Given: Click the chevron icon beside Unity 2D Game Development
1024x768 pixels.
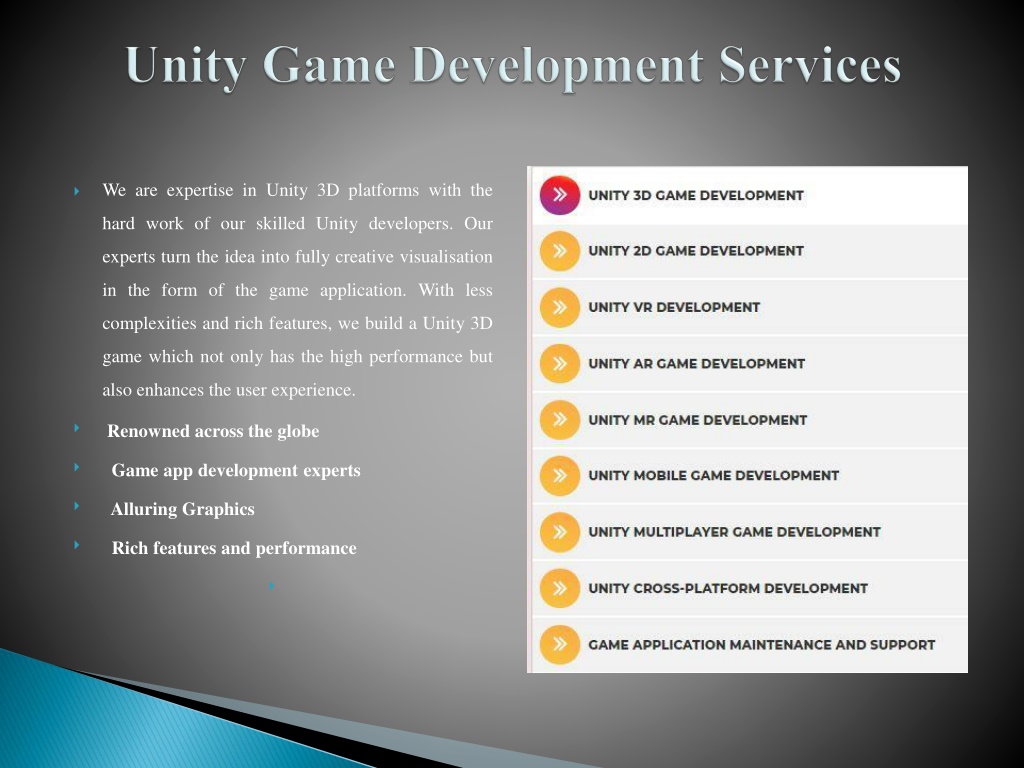Looking at the screenshot, I should 560,251.
